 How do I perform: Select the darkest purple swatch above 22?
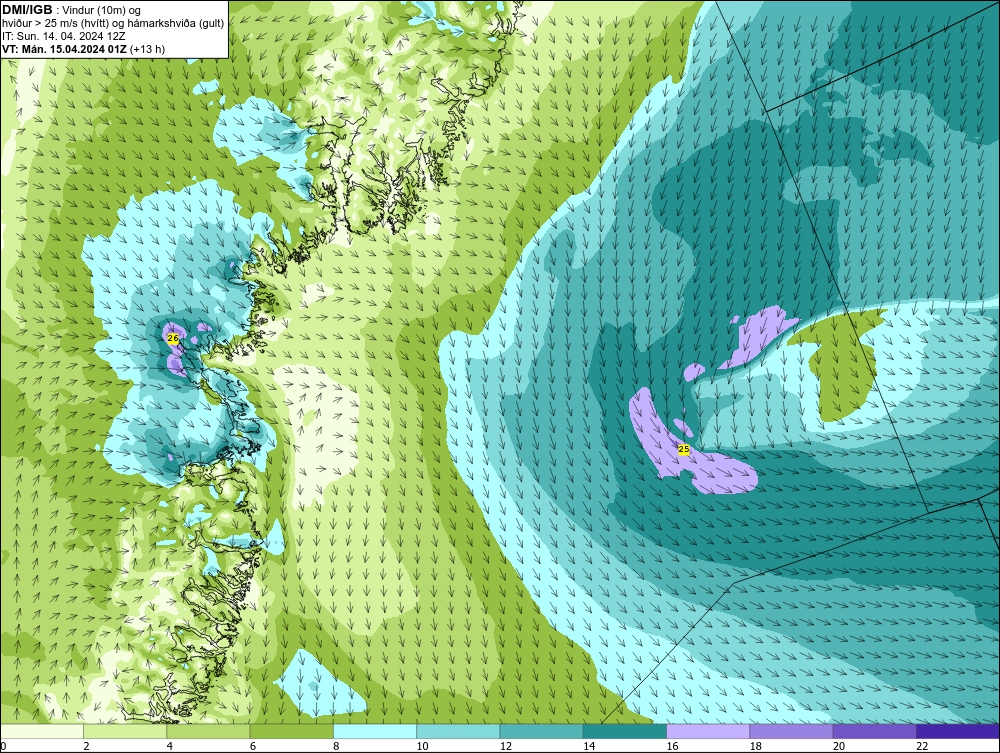coord(958,731)
